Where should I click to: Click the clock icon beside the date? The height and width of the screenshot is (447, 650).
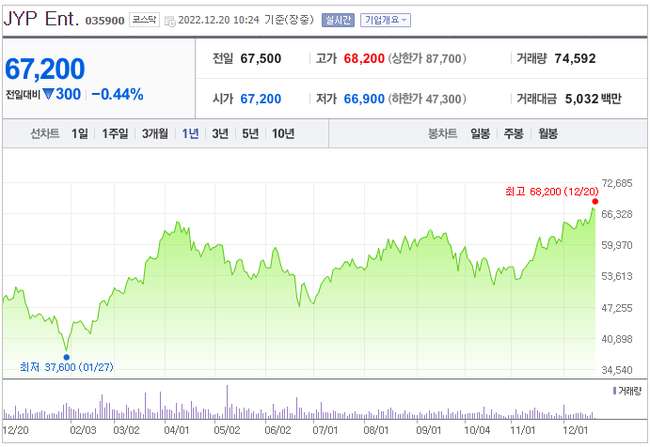click(x=170, y=20)
